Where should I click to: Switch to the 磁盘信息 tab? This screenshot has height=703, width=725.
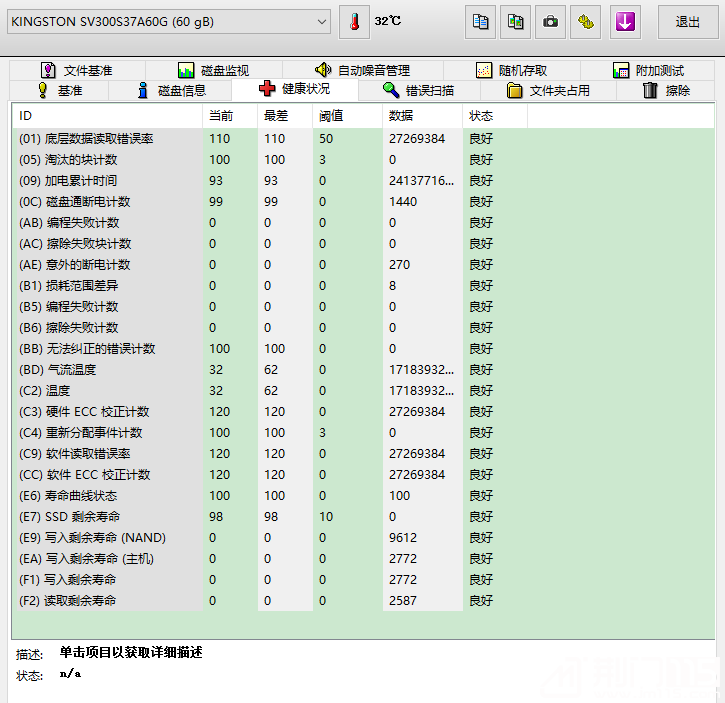click(x=170, y=90)
